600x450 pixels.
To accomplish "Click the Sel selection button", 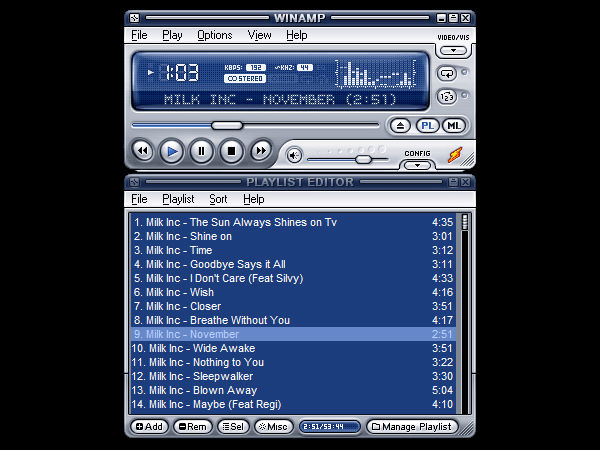I will point(233,426).
